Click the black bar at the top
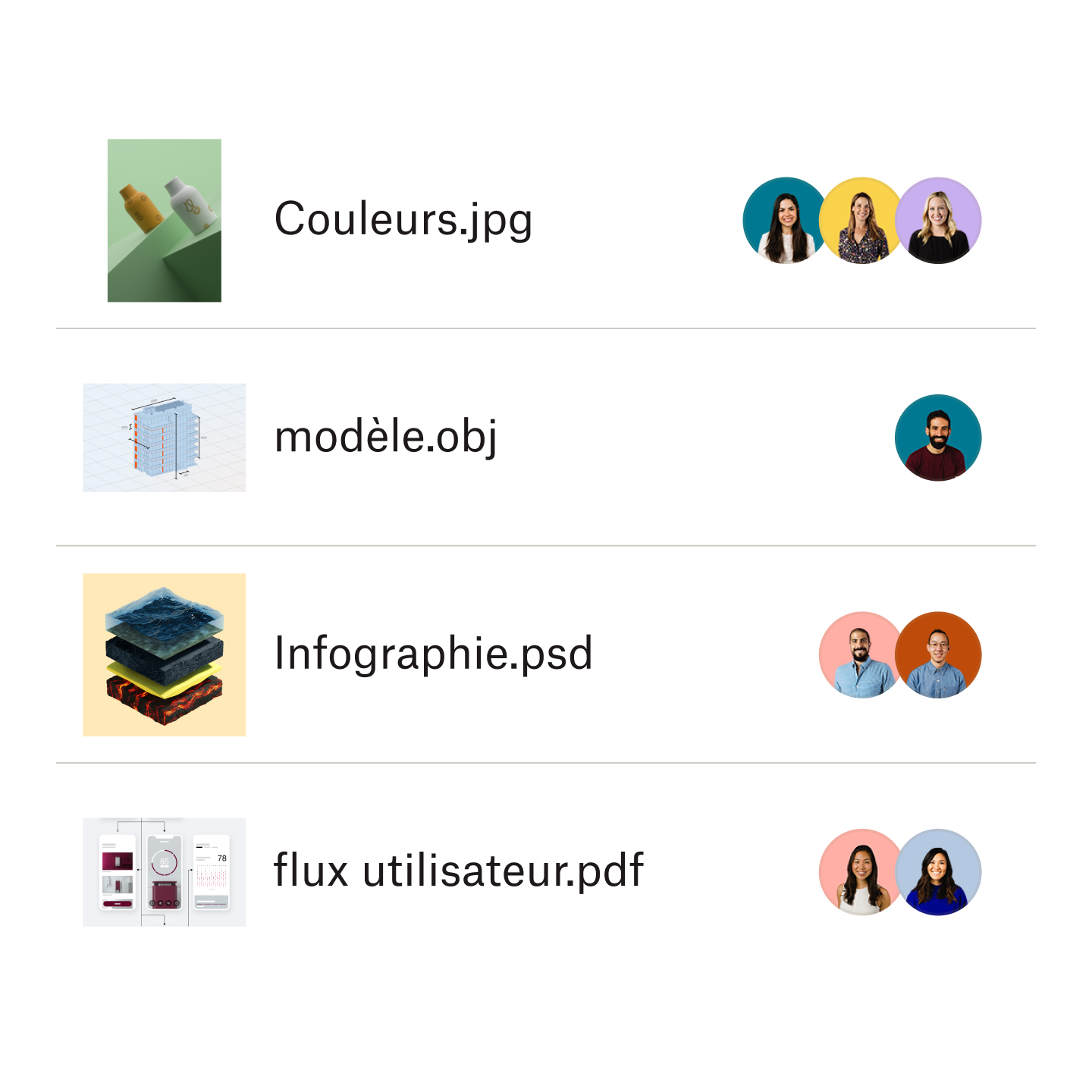Screen dimensions: 1092x1092 (546, 28)
